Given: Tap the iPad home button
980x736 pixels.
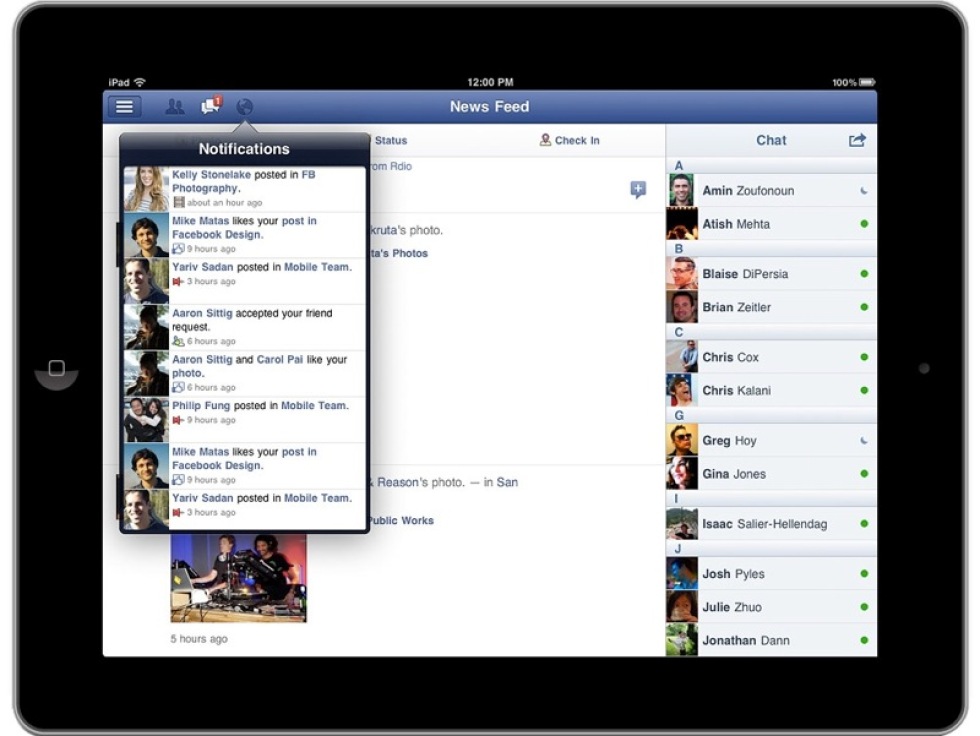Looking at the screenshot, I should pos(56,368).
